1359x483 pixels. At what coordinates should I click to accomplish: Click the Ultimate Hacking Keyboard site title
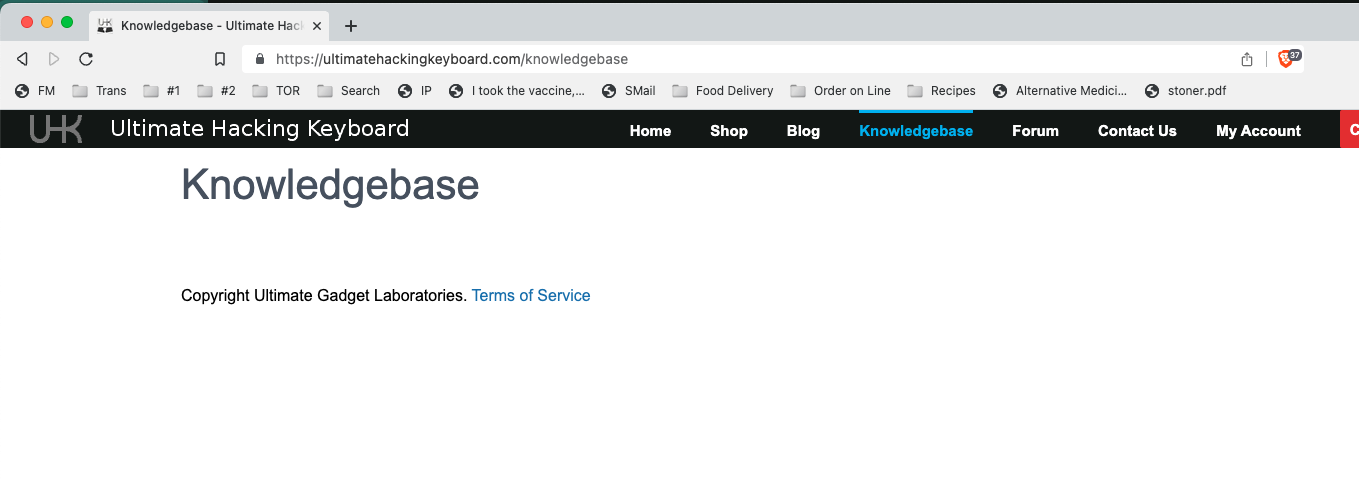coord(260,129)
